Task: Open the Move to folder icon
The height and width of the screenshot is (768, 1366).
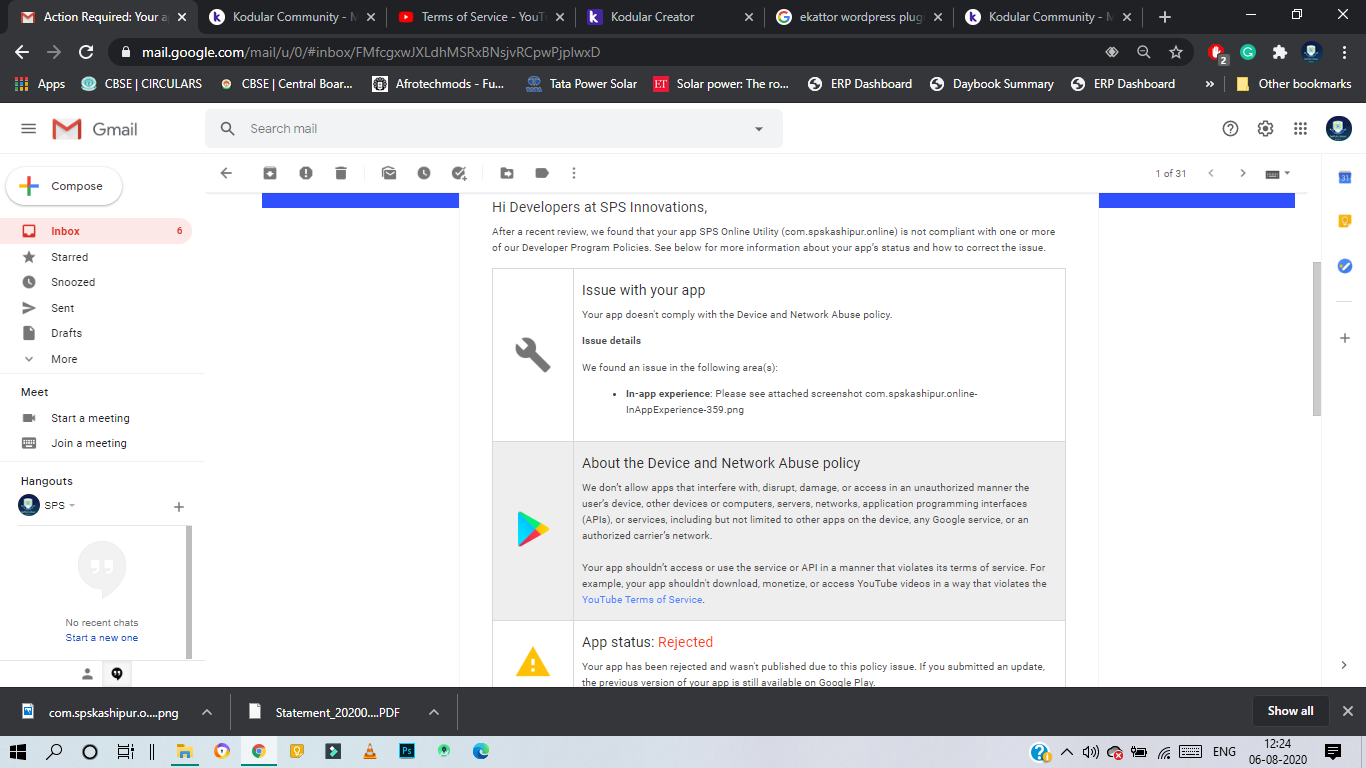Action: point(507,173)
